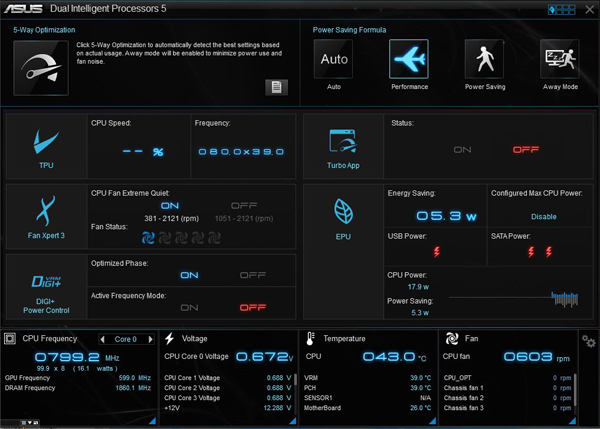The height and width of the screenshot is (429, 600).
Task: Set Optimized Phase OFF
Action: point(253,276)
